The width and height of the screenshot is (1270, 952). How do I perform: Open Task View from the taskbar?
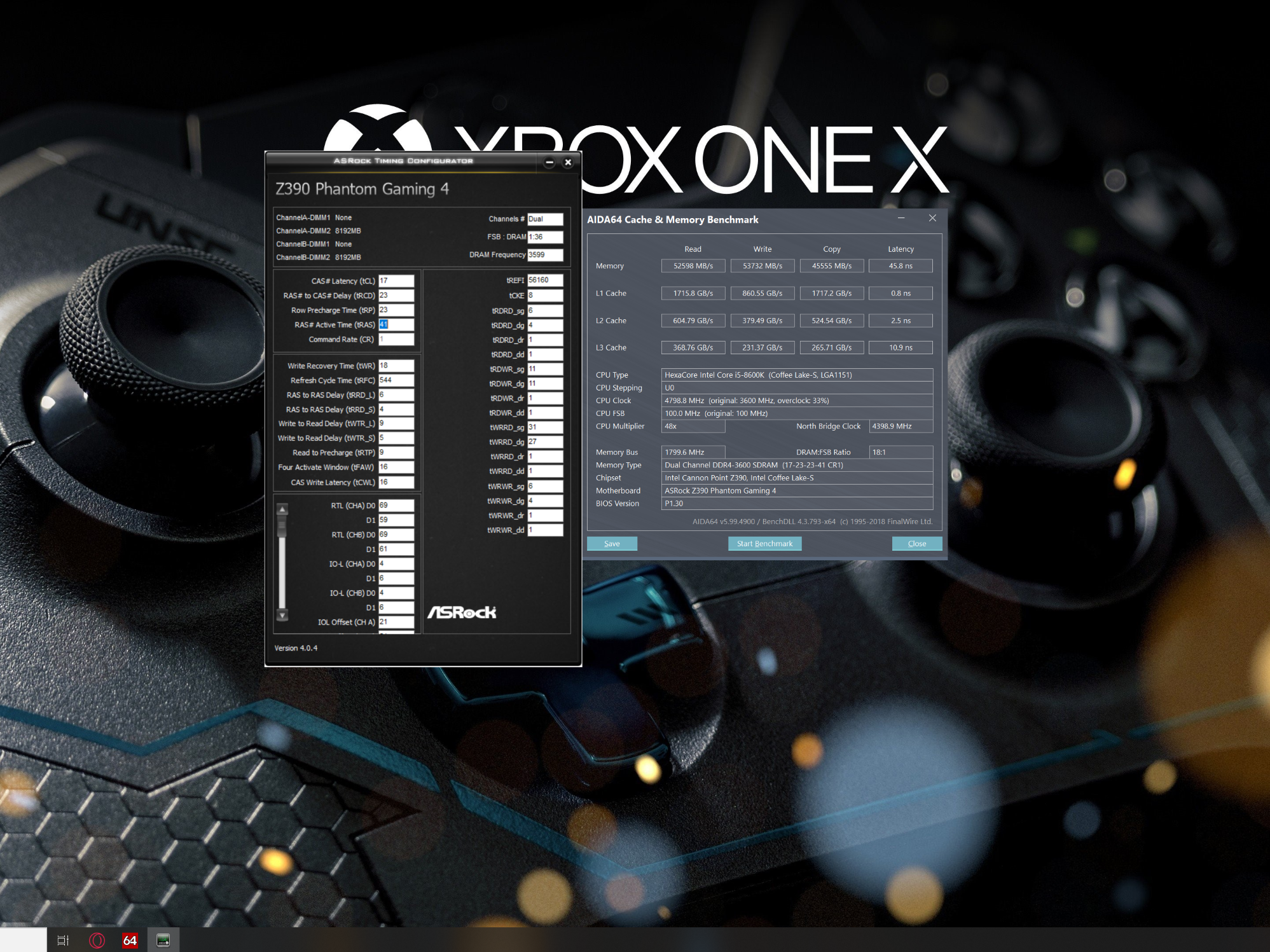(63, 940)
